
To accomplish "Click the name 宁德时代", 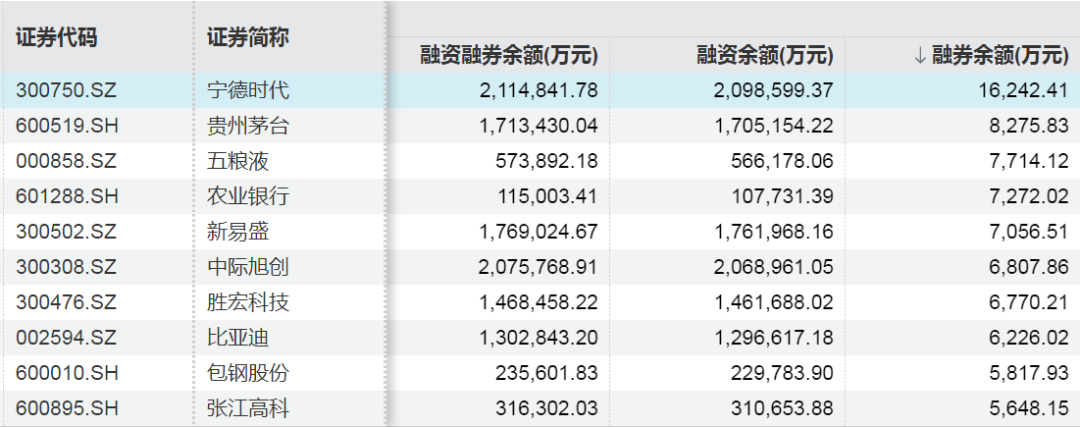I will point(248,90).
